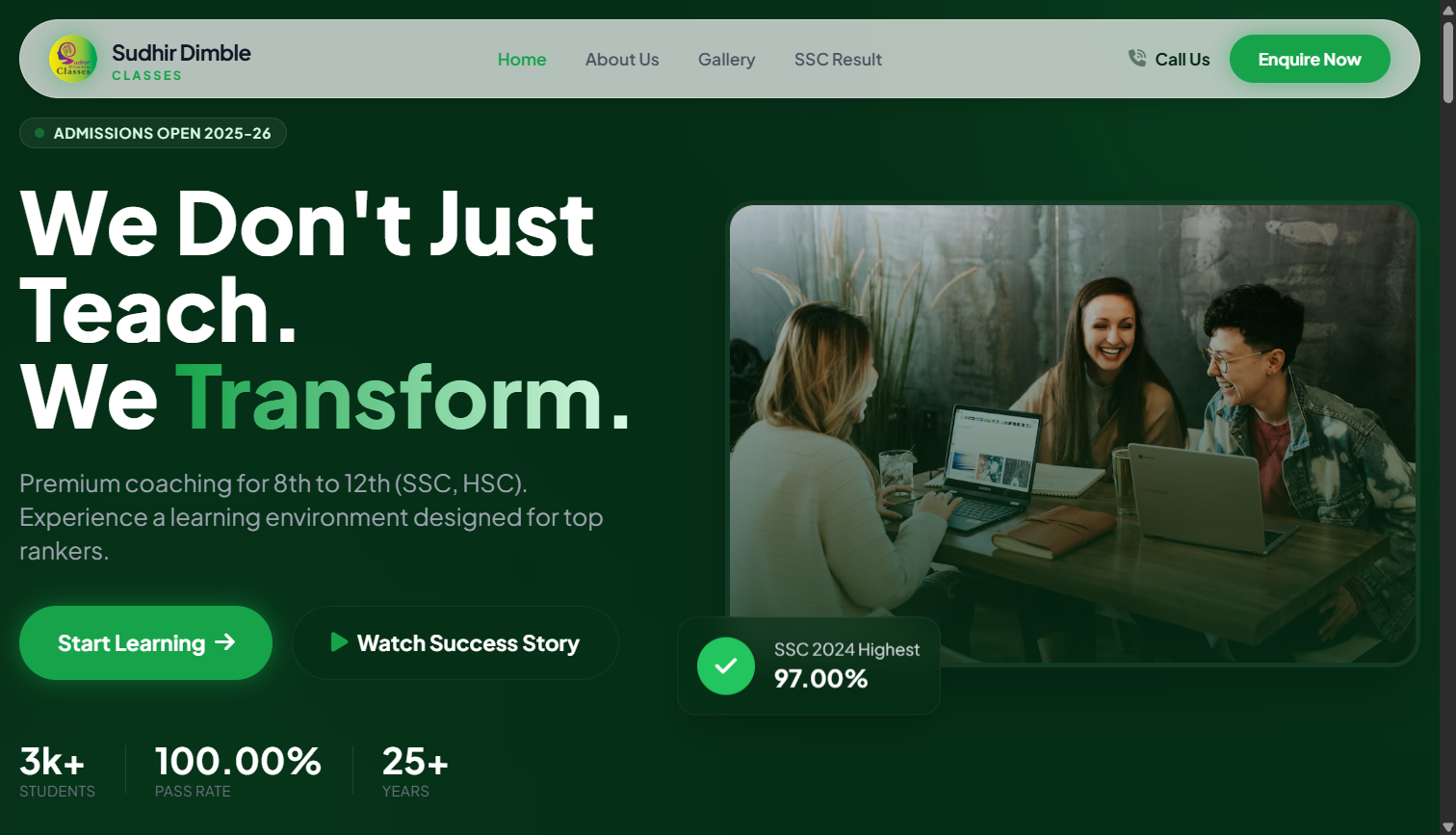Click the scrollbar down arrow
Screen dimensions: 1456x835
point(1447,826)
